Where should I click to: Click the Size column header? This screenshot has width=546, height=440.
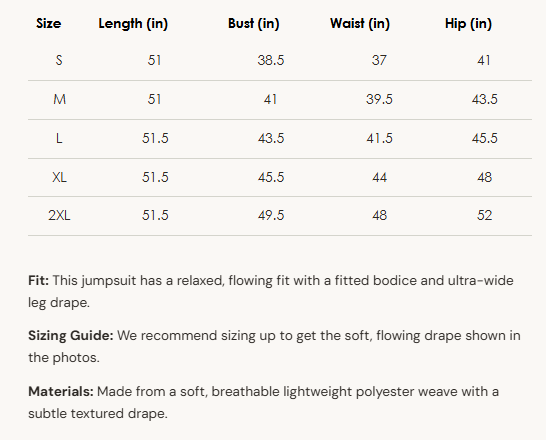coord(49,24)
